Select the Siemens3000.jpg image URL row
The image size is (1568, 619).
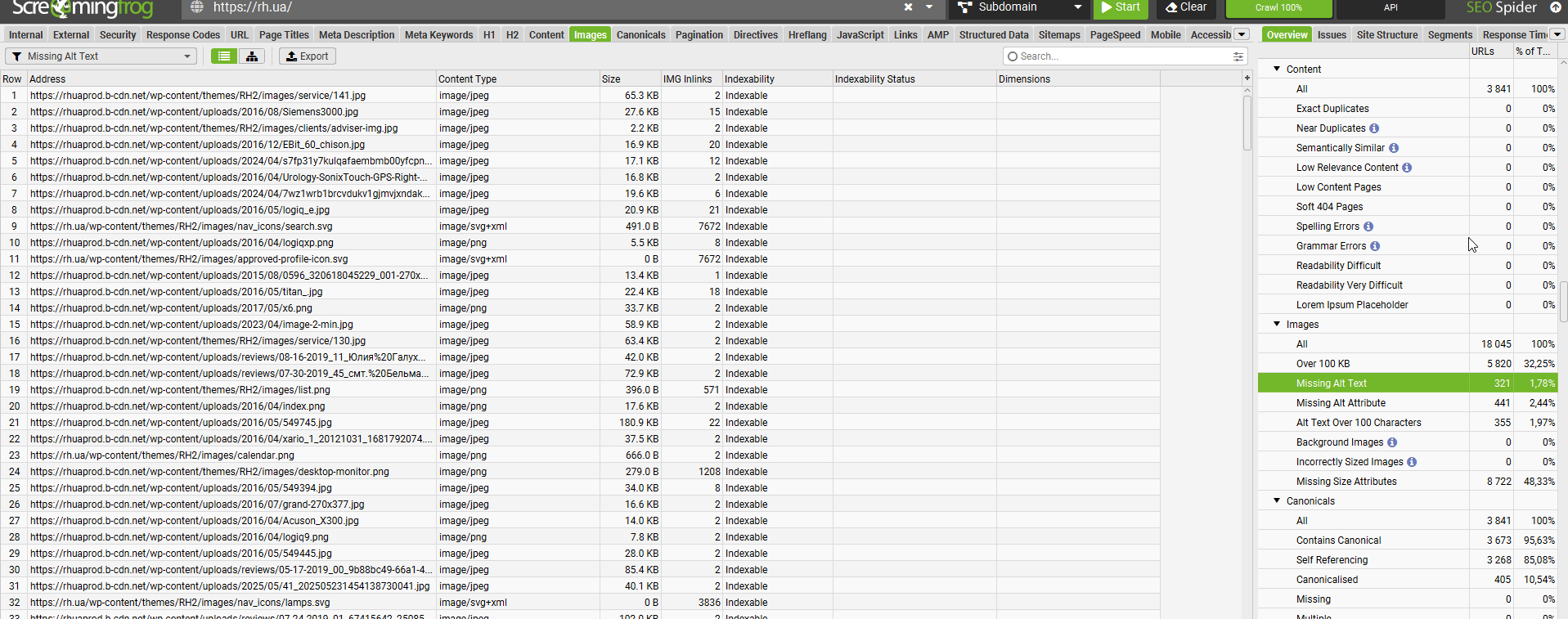[580, 112]
